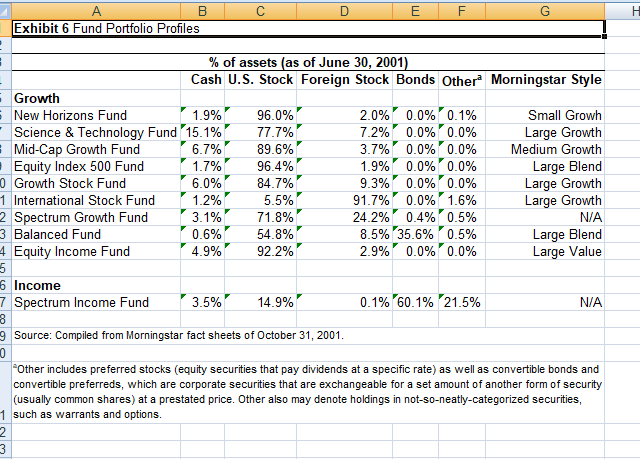Click the 'Other includes preferred stocks' footnote
This screenshot has height=459, width=640.
click(308, 392)
